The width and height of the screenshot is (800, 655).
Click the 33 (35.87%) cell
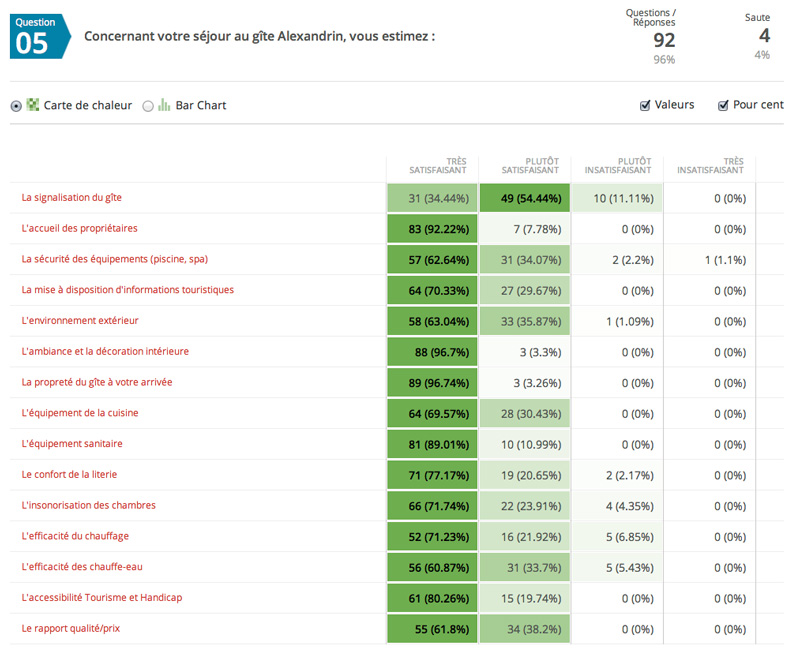pyautogui.click(x=524, y=321)
